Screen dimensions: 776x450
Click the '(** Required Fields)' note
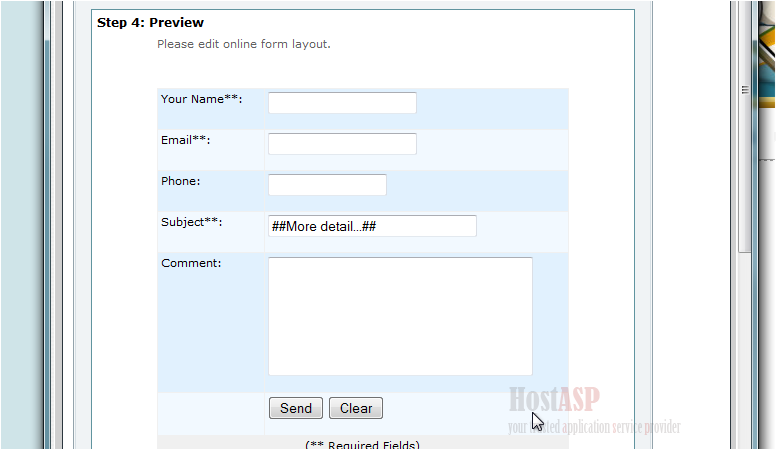[362, 445]
